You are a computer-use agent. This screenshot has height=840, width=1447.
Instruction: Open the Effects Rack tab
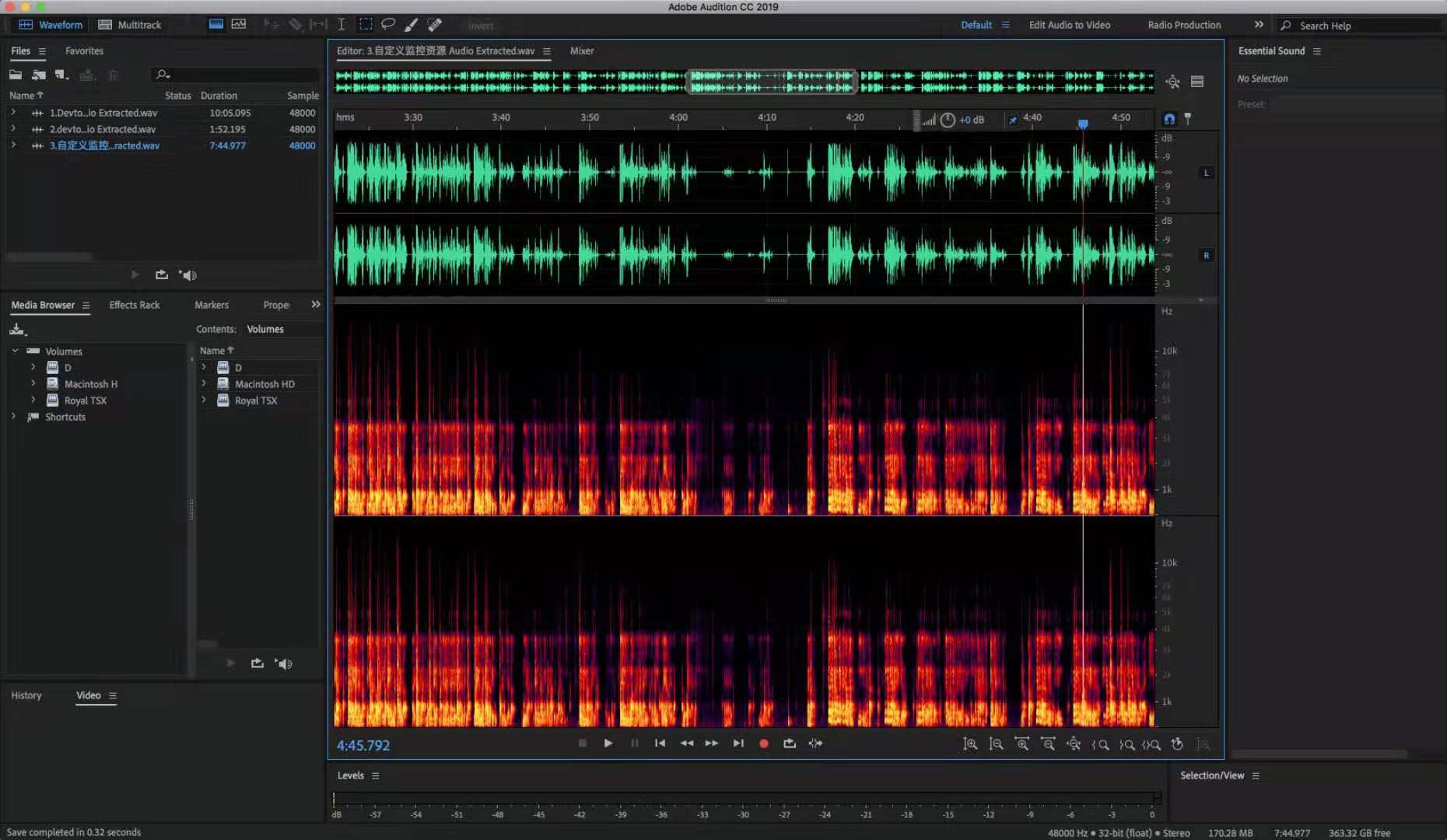(x=134, y=305)
